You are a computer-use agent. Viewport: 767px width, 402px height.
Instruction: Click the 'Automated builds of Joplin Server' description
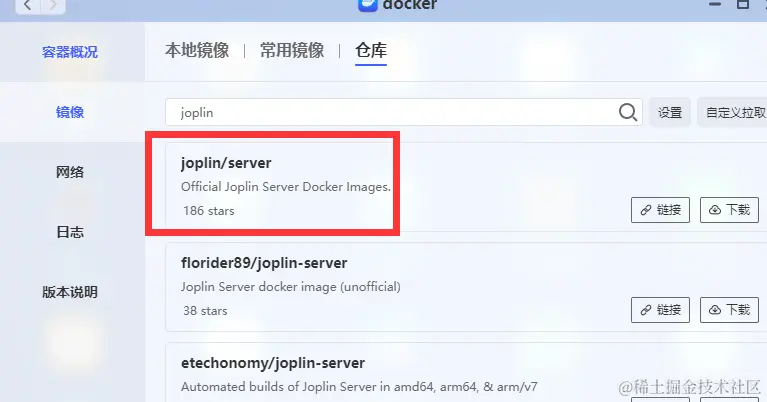pyautogui.click(x=359, y=387)
